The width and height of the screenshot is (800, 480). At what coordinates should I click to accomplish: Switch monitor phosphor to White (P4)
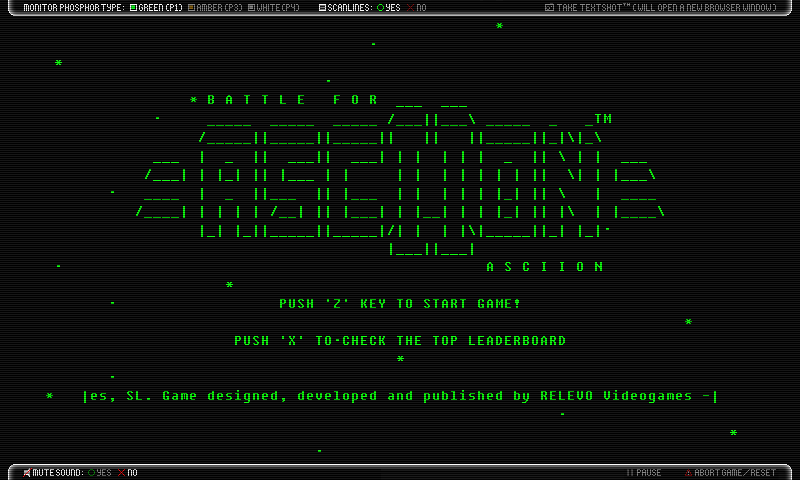273,8
